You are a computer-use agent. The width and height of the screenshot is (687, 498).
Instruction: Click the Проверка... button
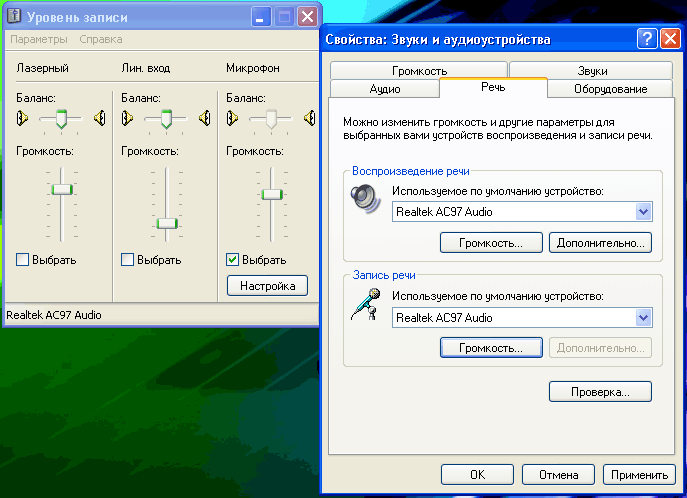tap(600, 392)
